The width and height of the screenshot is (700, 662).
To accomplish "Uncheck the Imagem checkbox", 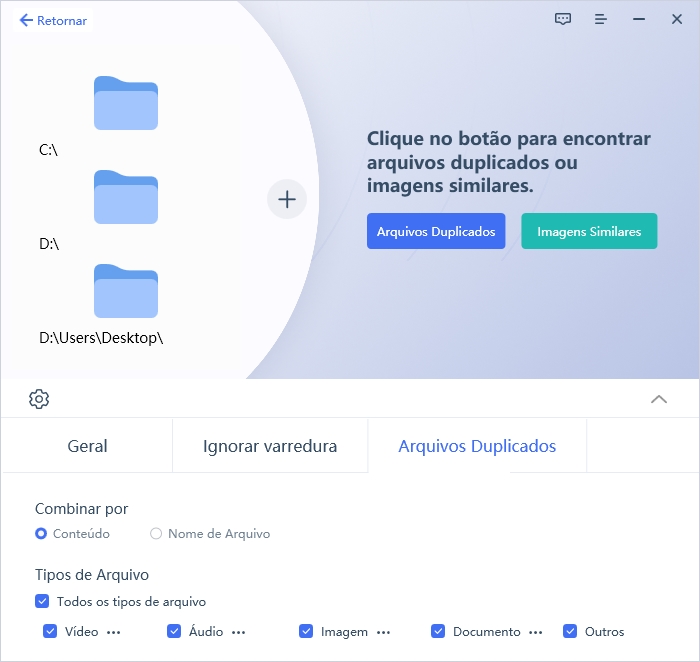I will 306,631.
